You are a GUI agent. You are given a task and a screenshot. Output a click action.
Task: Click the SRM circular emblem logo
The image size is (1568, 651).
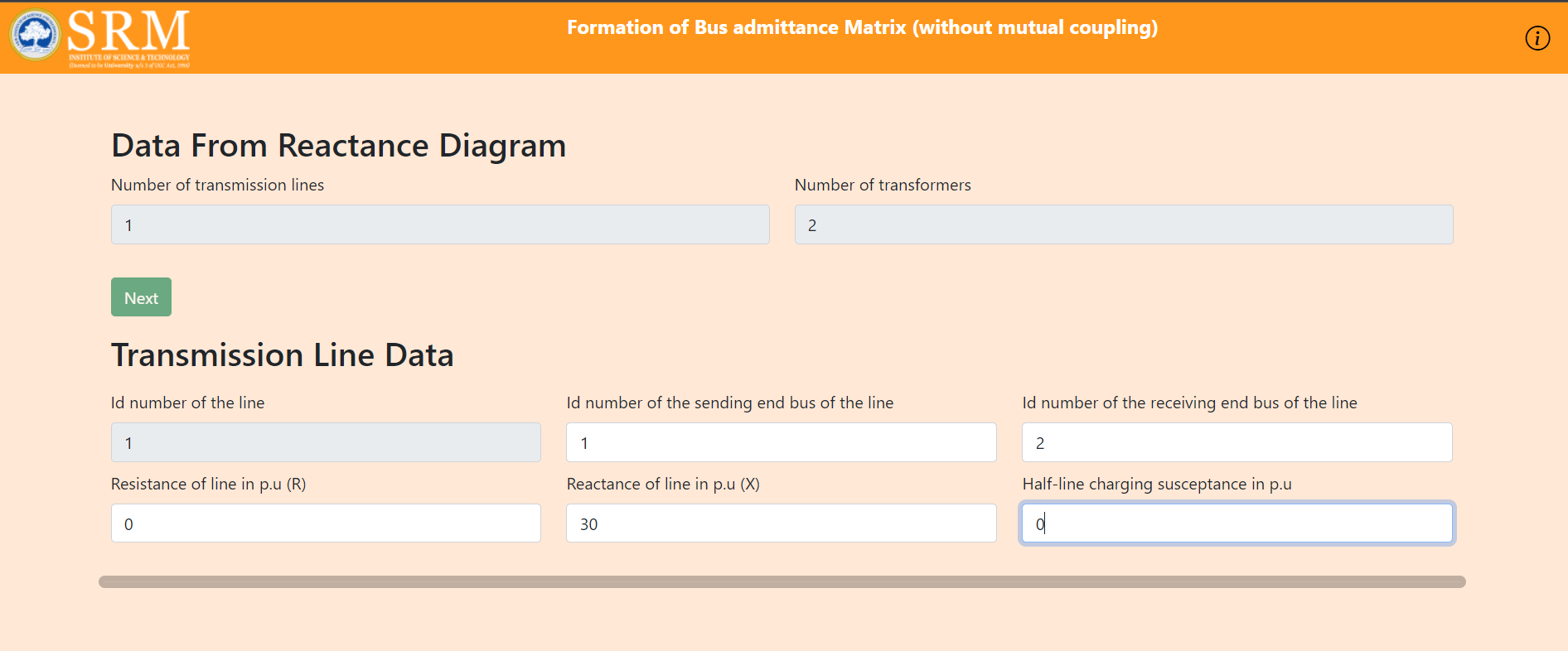click(34, 36)
